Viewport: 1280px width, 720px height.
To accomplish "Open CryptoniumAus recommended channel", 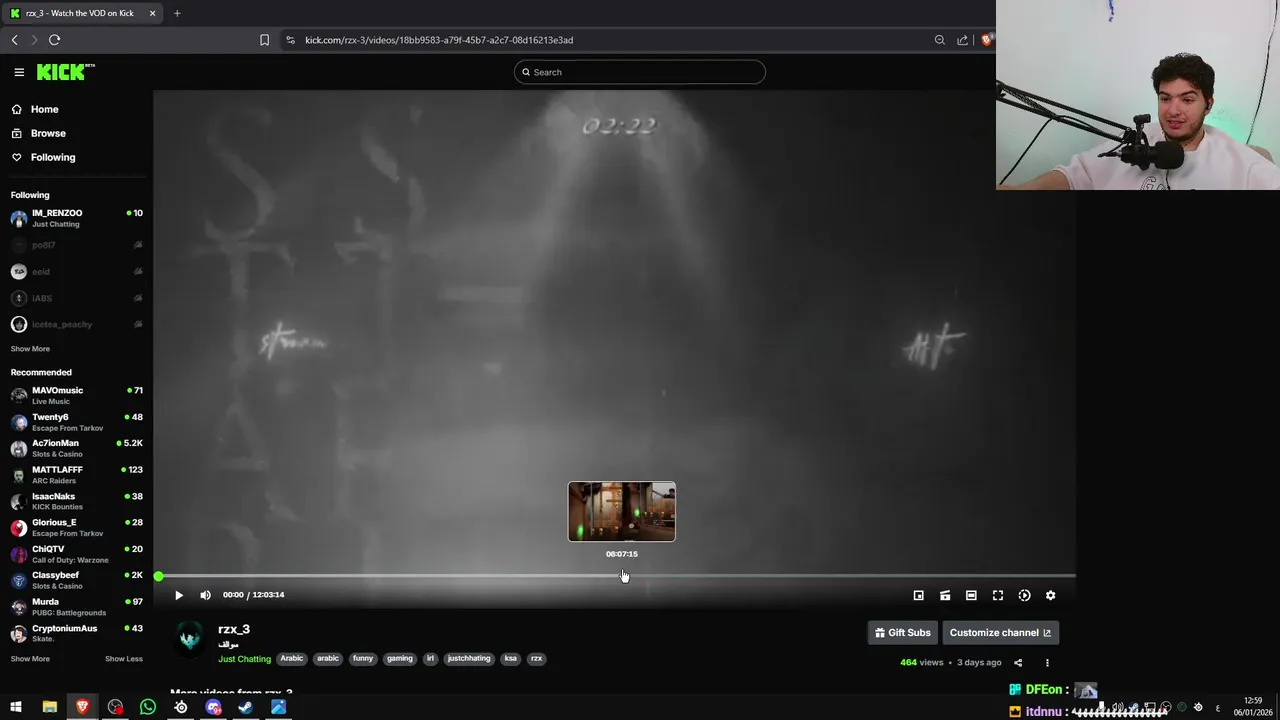I will tap(76, 633).
